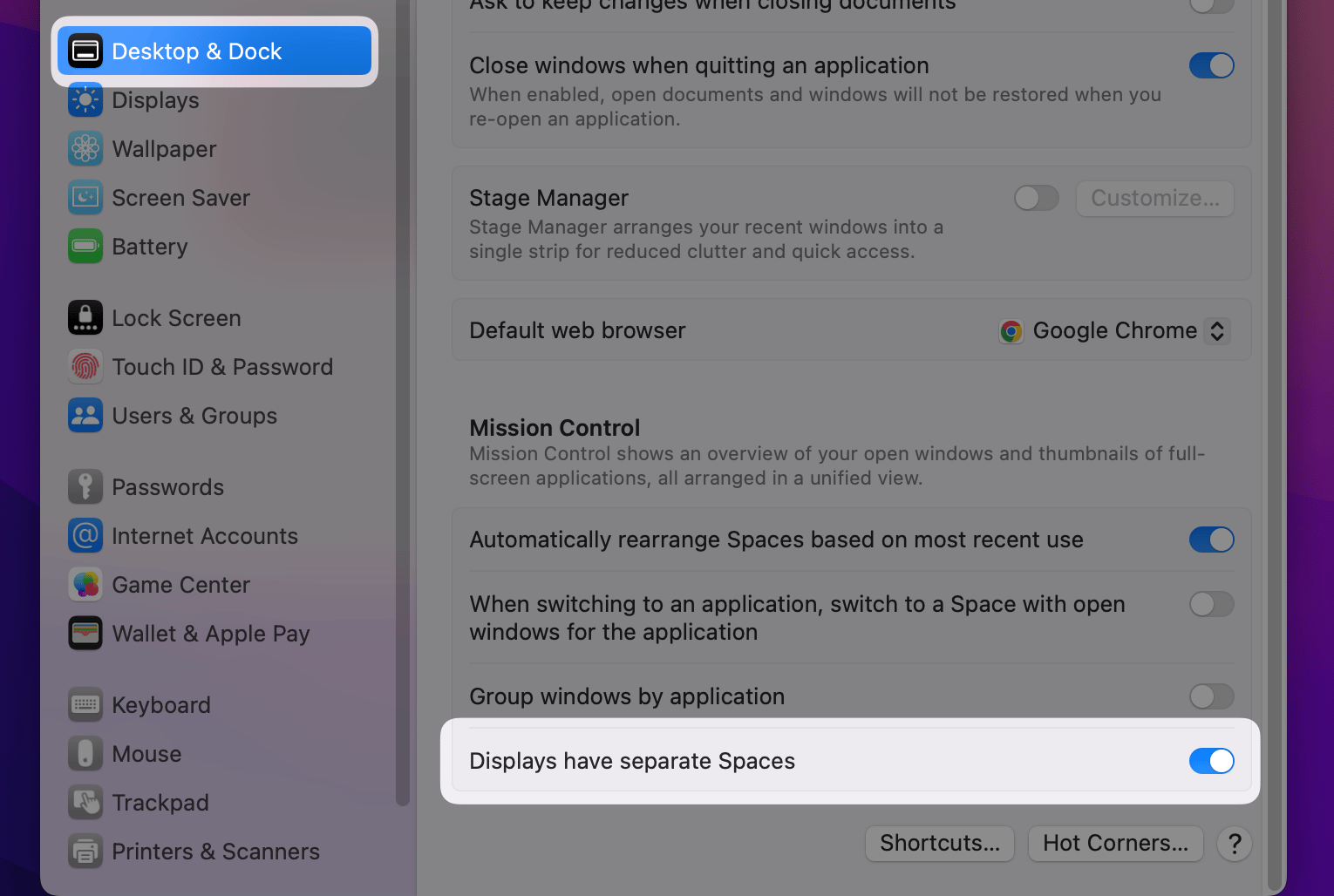Turn off Automatically rearrange Spaces toggle

pyautogui.click(x=1212, y=540)
